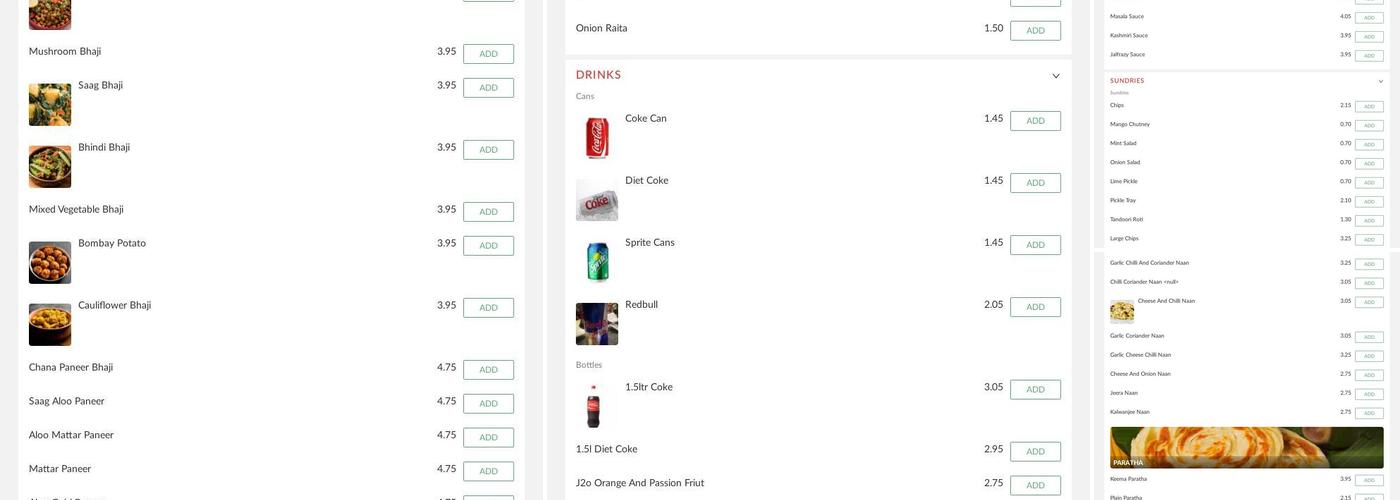Click the Coke Can product image
Image resolution: width=1400 pixels, height=500 pixels.
[597, 138]
